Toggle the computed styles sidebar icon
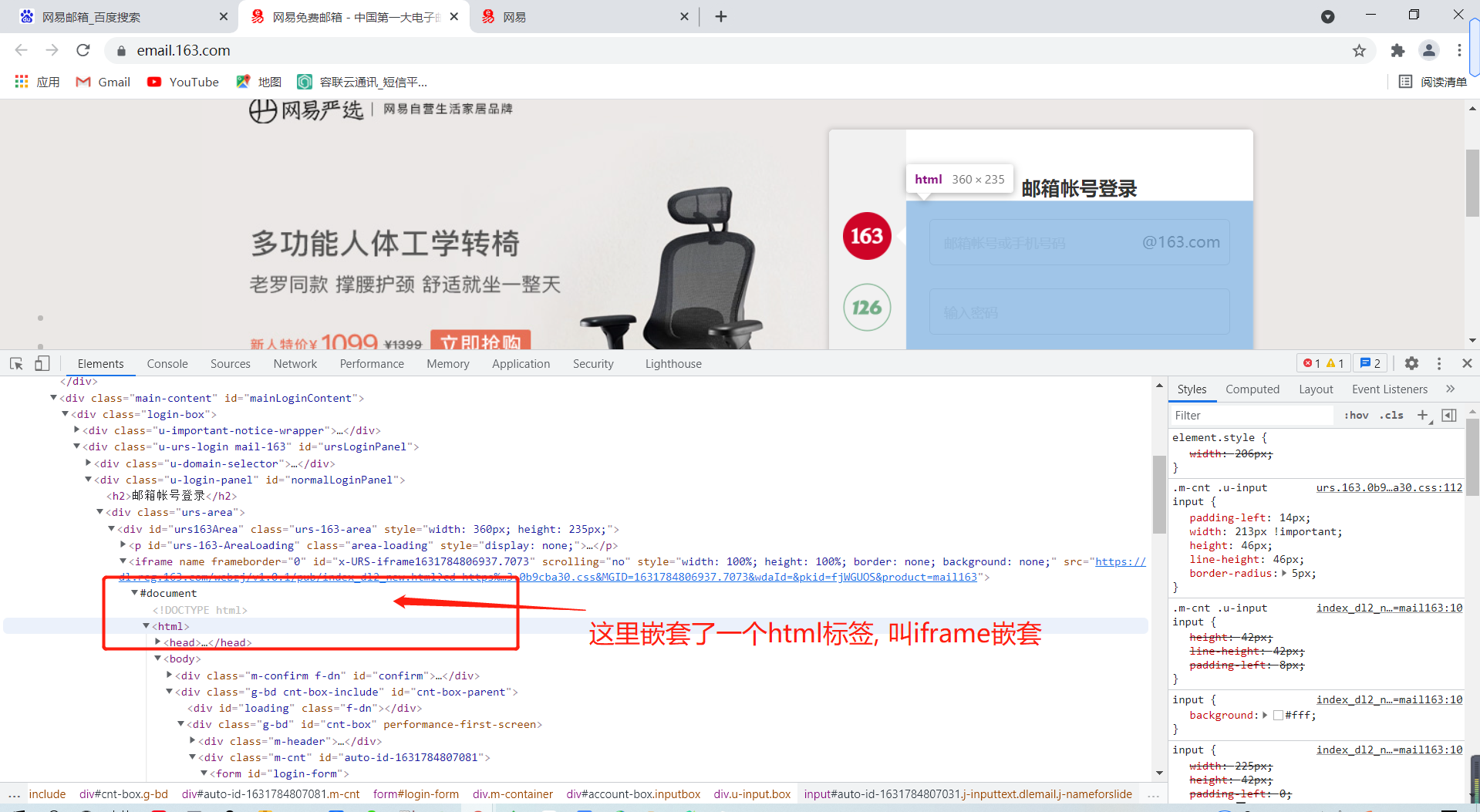 point(1449,415)
